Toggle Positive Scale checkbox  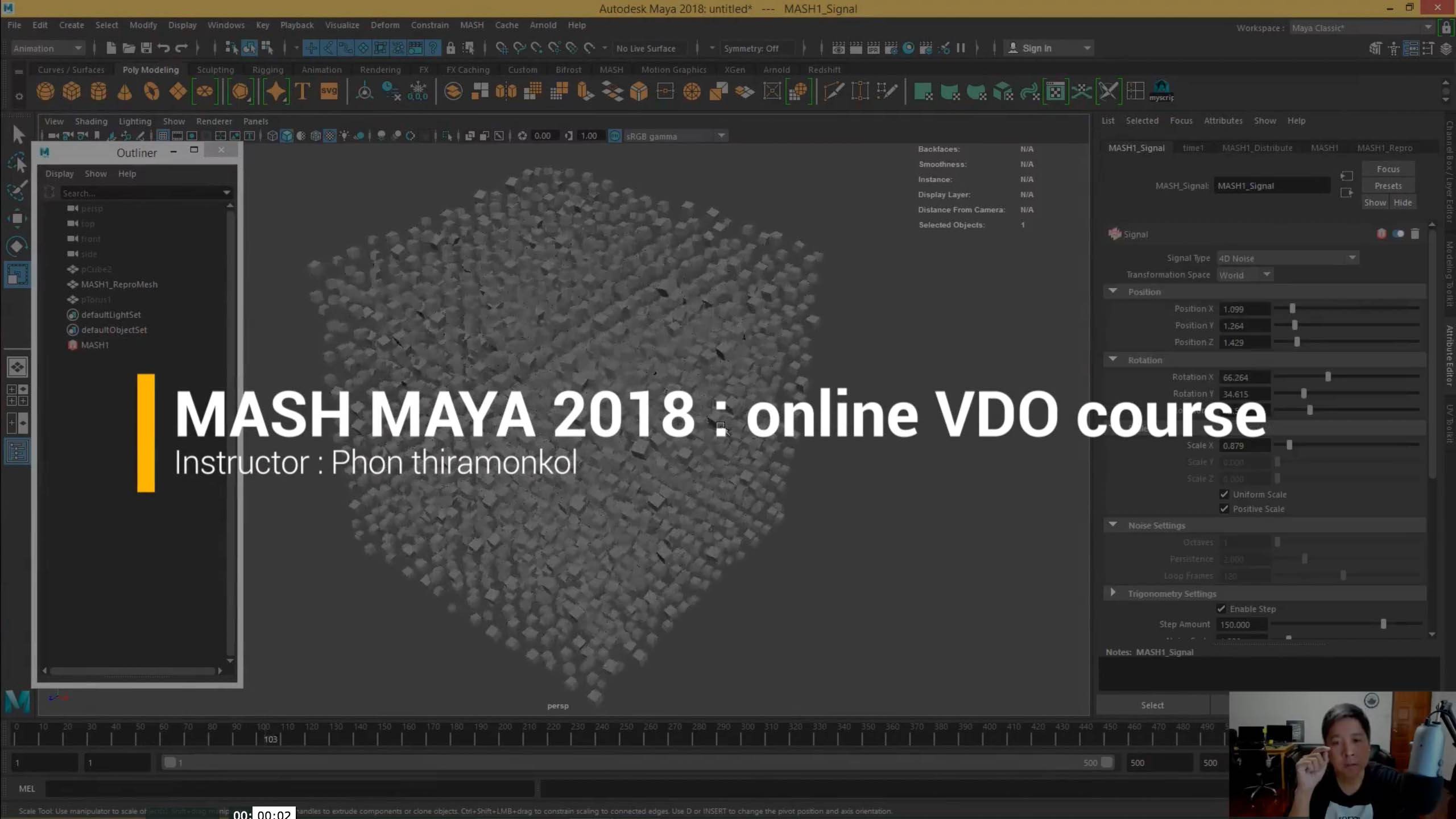[1224, 508]
